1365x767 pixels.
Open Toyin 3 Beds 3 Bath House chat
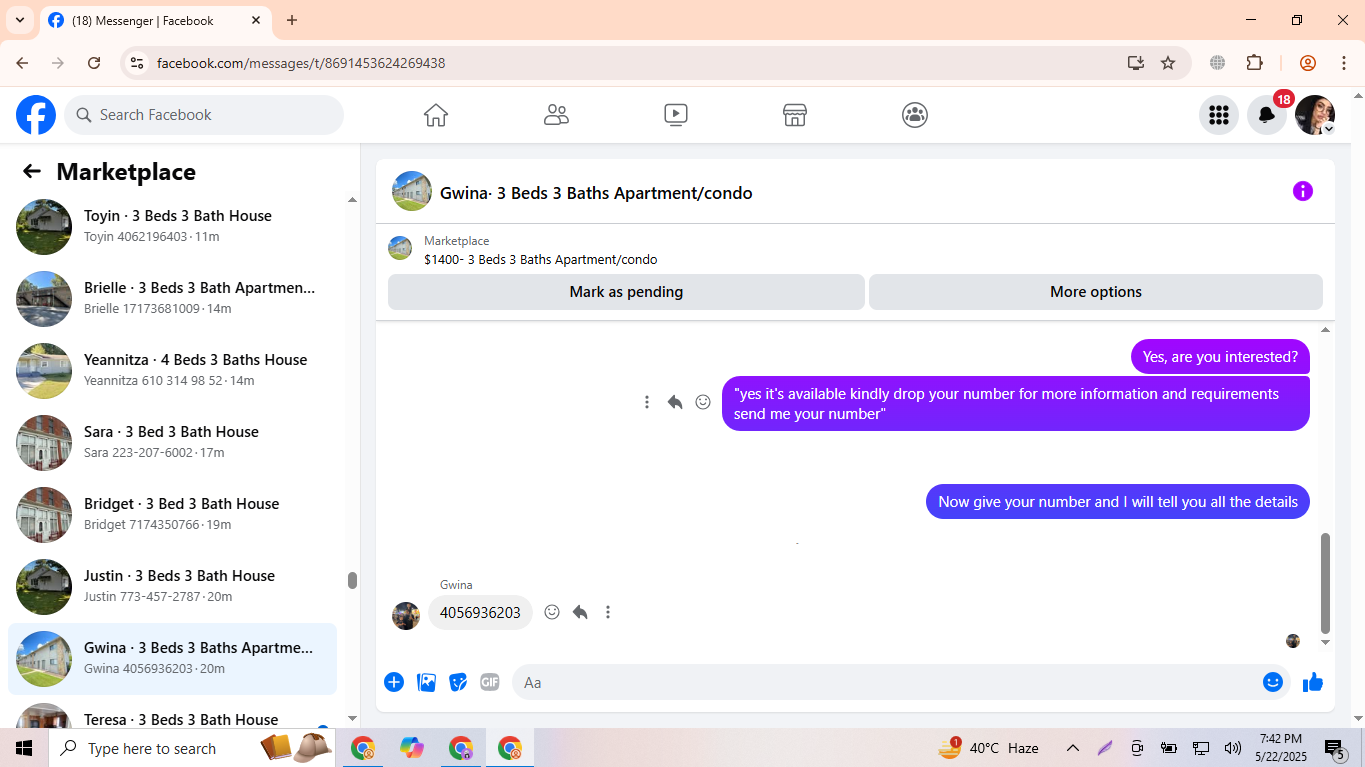click(172, 227)
